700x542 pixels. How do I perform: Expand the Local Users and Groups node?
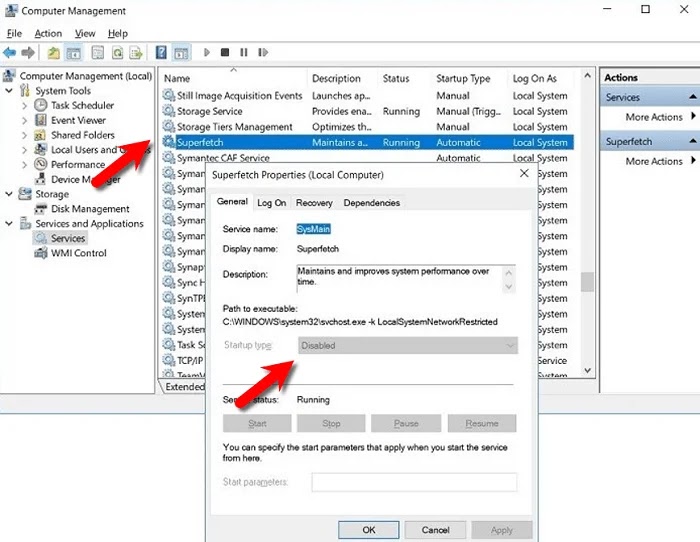[x=25, y=150]
